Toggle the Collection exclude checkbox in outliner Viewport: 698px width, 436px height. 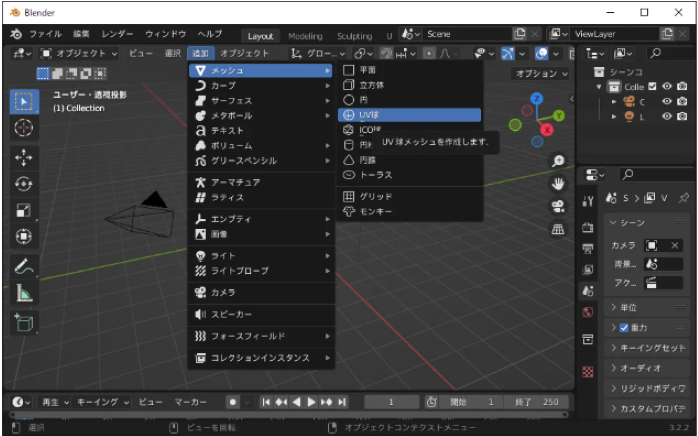[652, 86]
